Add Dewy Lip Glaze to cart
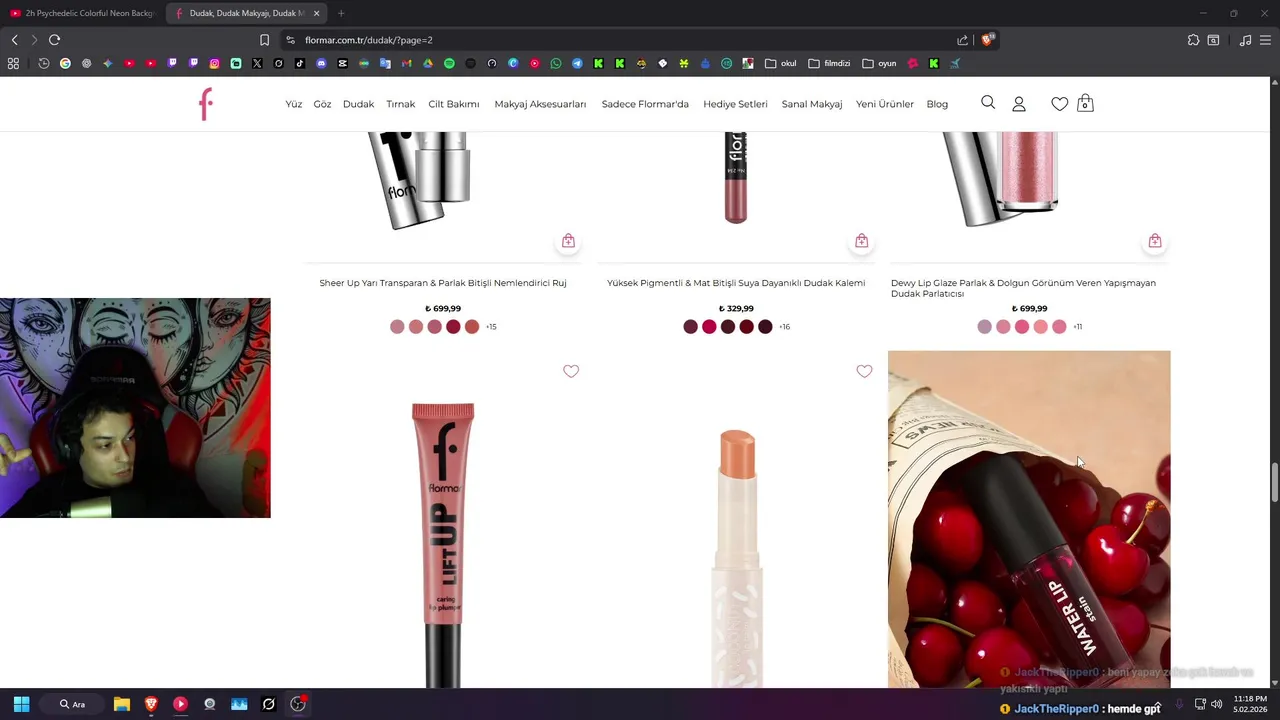The height and width of the screenshot is (720, 1280). tap(1154, 241)
